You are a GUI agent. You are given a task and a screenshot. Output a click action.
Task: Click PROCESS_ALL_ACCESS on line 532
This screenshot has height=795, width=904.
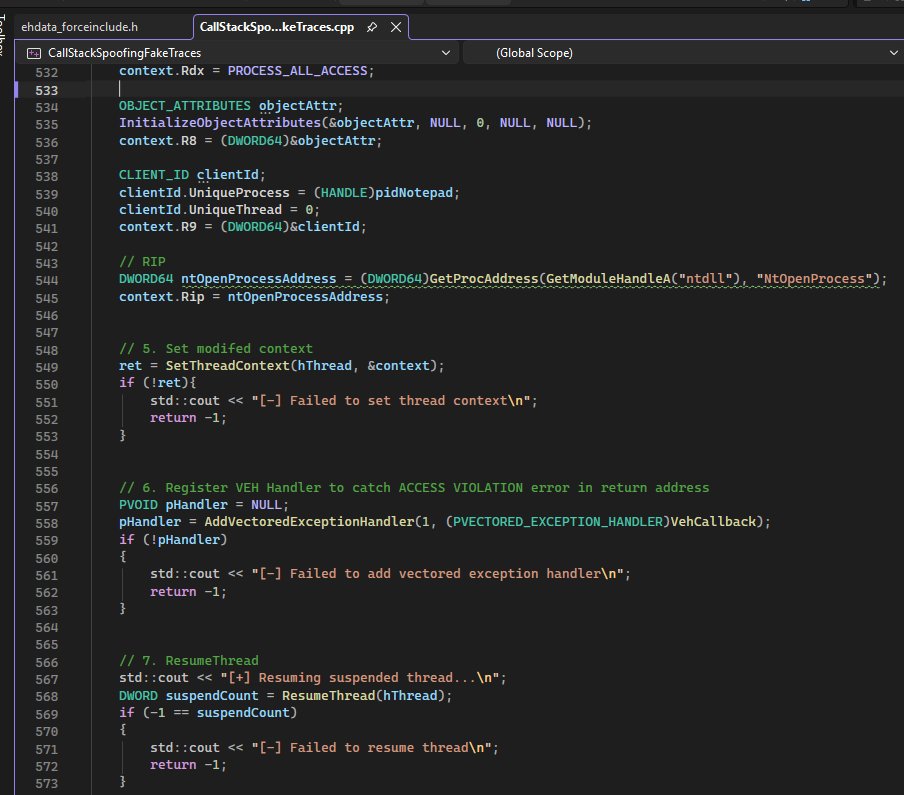coord(297,70)
